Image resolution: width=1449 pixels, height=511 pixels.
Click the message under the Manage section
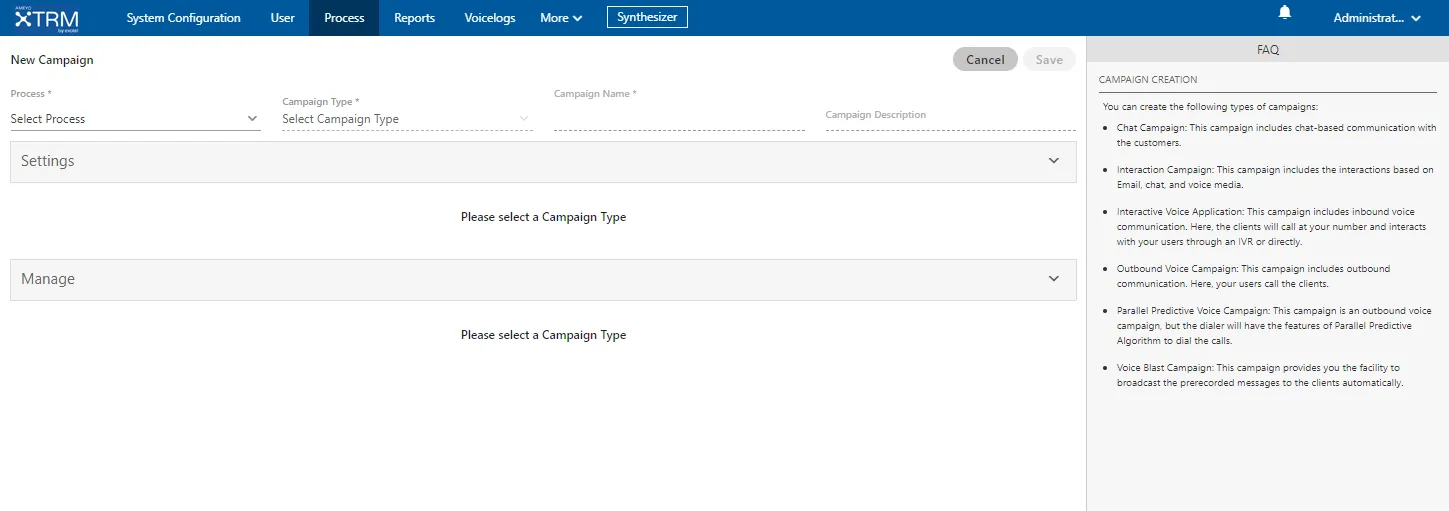(x=543, y=335)
